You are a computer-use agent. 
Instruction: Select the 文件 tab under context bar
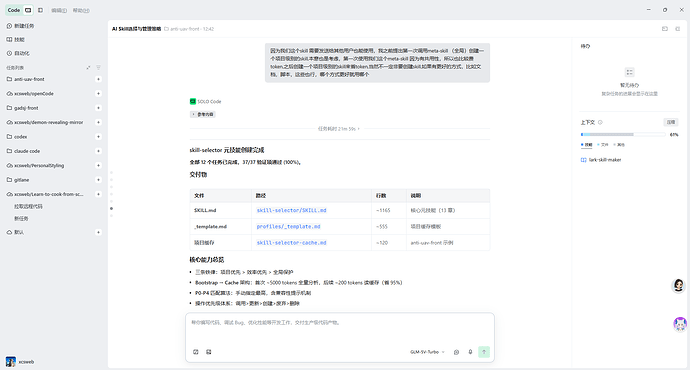pyautogui.click(x=603, y=145)
